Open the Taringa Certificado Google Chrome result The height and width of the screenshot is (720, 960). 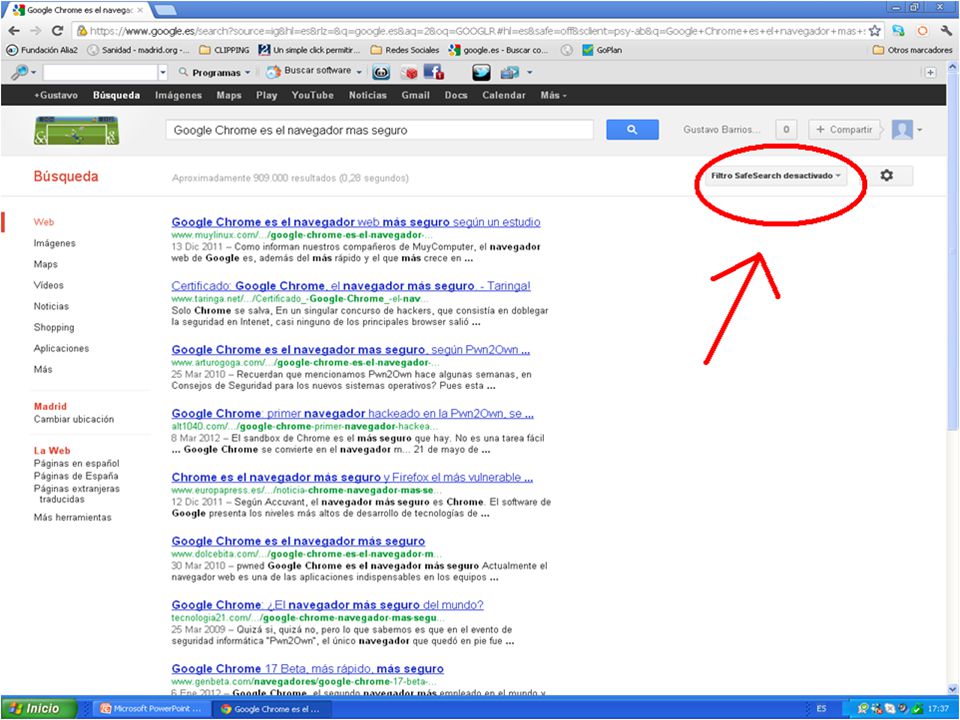[351, 286]
